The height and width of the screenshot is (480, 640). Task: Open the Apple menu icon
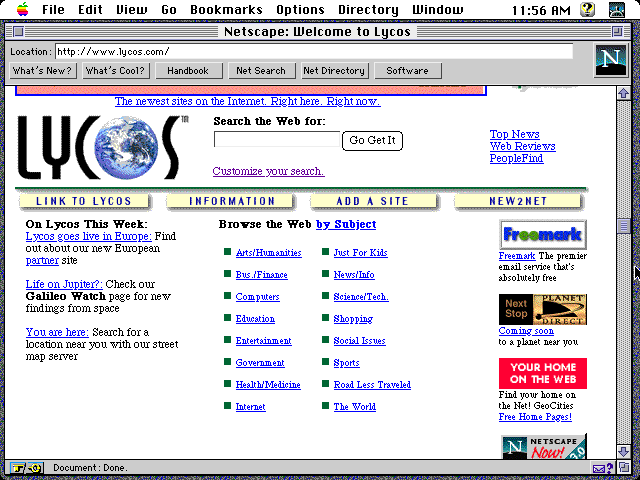[22, 10]
